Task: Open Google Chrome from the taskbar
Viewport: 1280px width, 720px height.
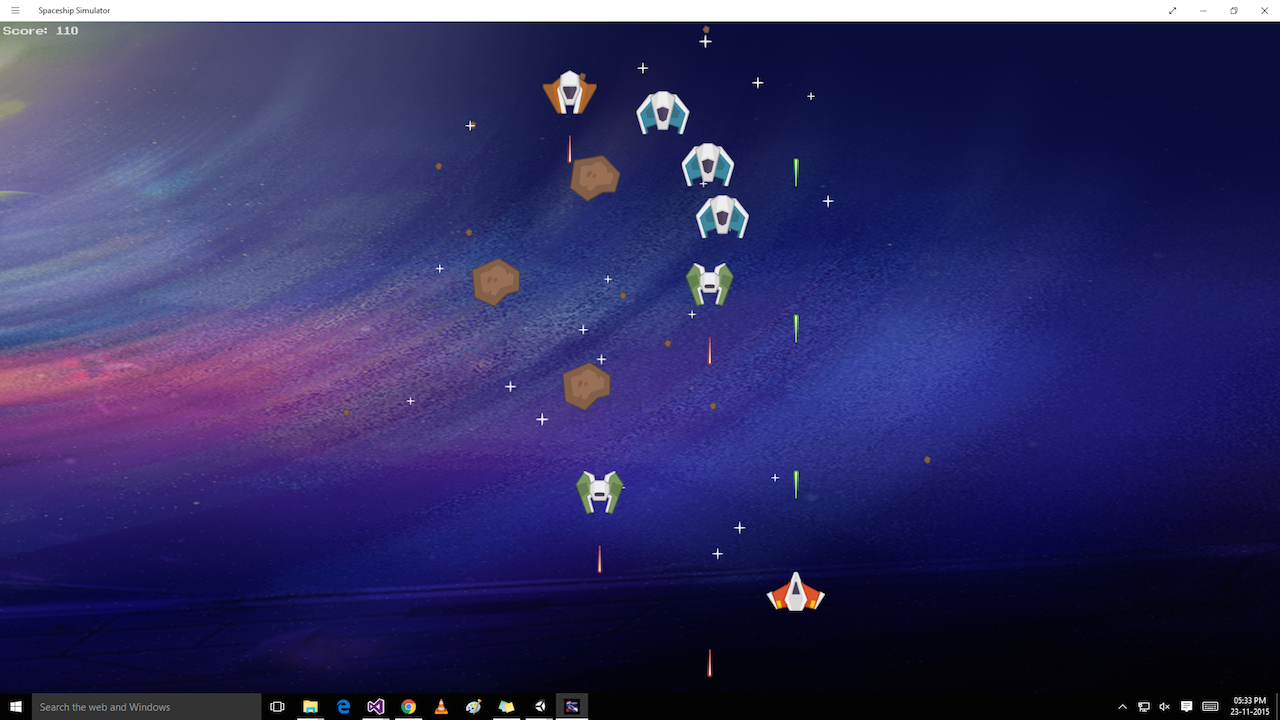Action: coord(408,707)
